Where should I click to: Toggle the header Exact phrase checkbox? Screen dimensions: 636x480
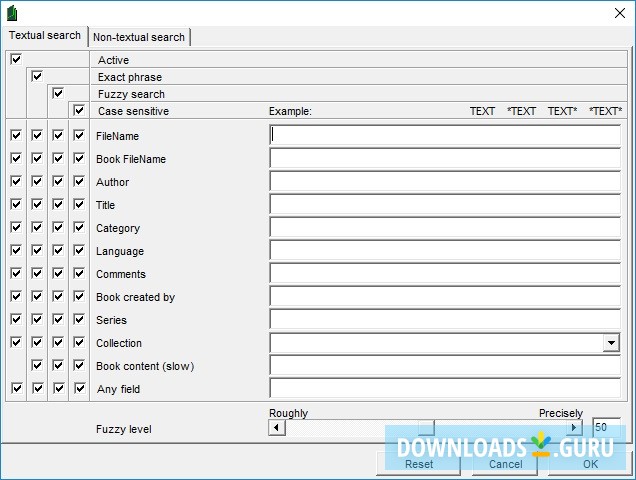[x=37, y=76]
